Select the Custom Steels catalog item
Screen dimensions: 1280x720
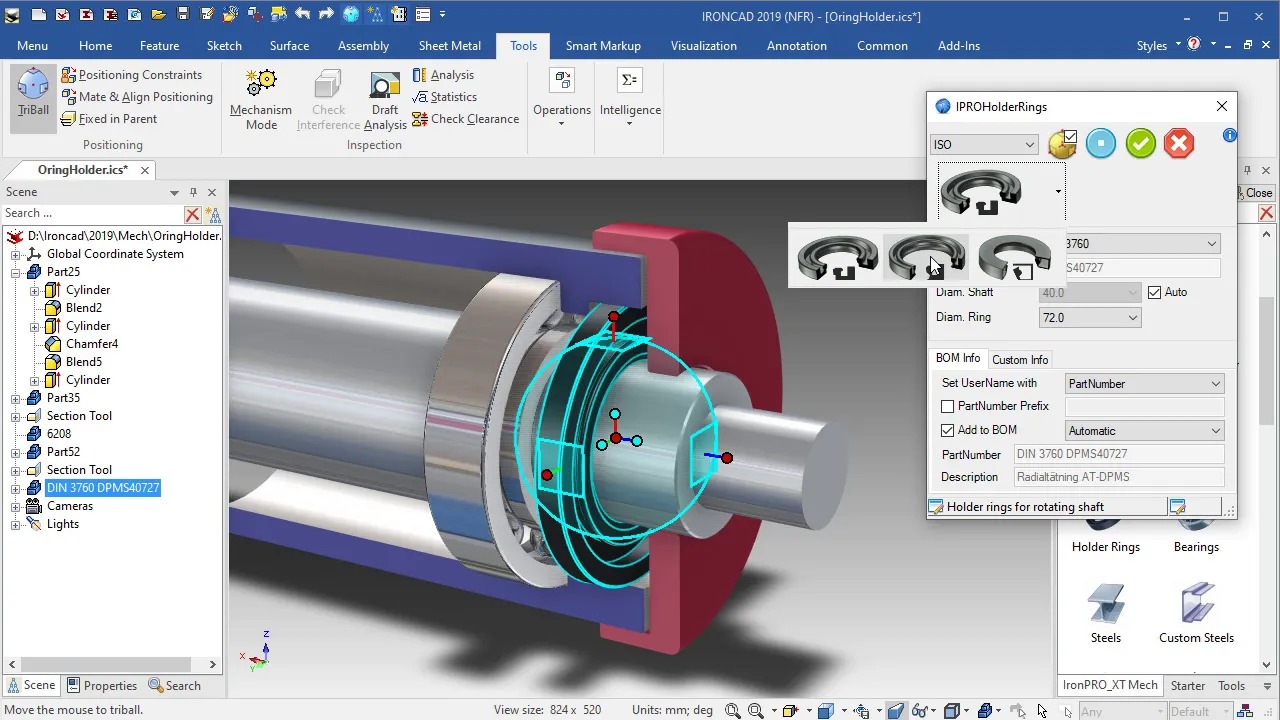click(x=1196, y=612)
